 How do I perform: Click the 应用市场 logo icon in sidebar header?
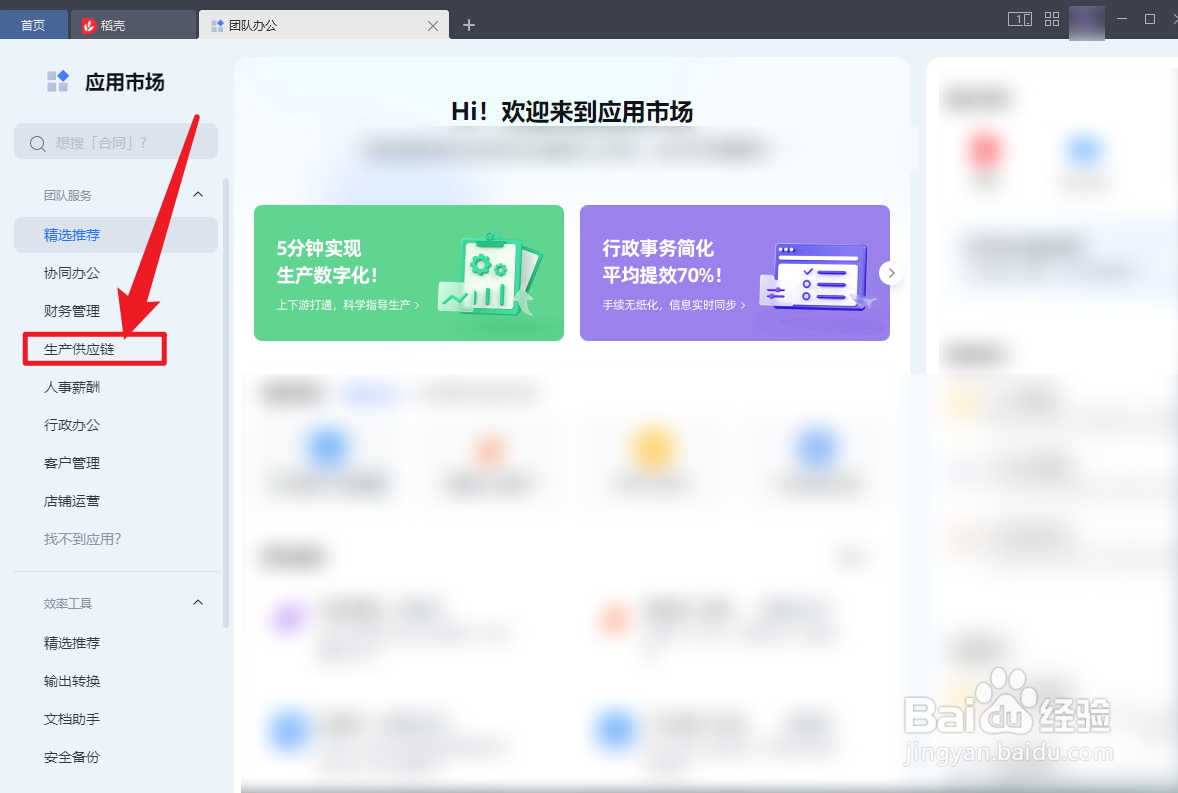click(x=57, y=81)
